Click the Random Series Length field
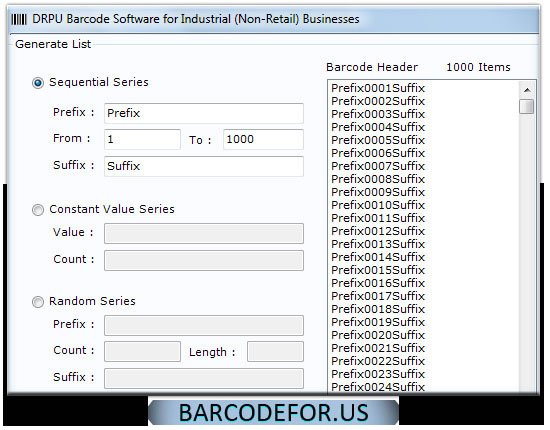 pos(275,351)
